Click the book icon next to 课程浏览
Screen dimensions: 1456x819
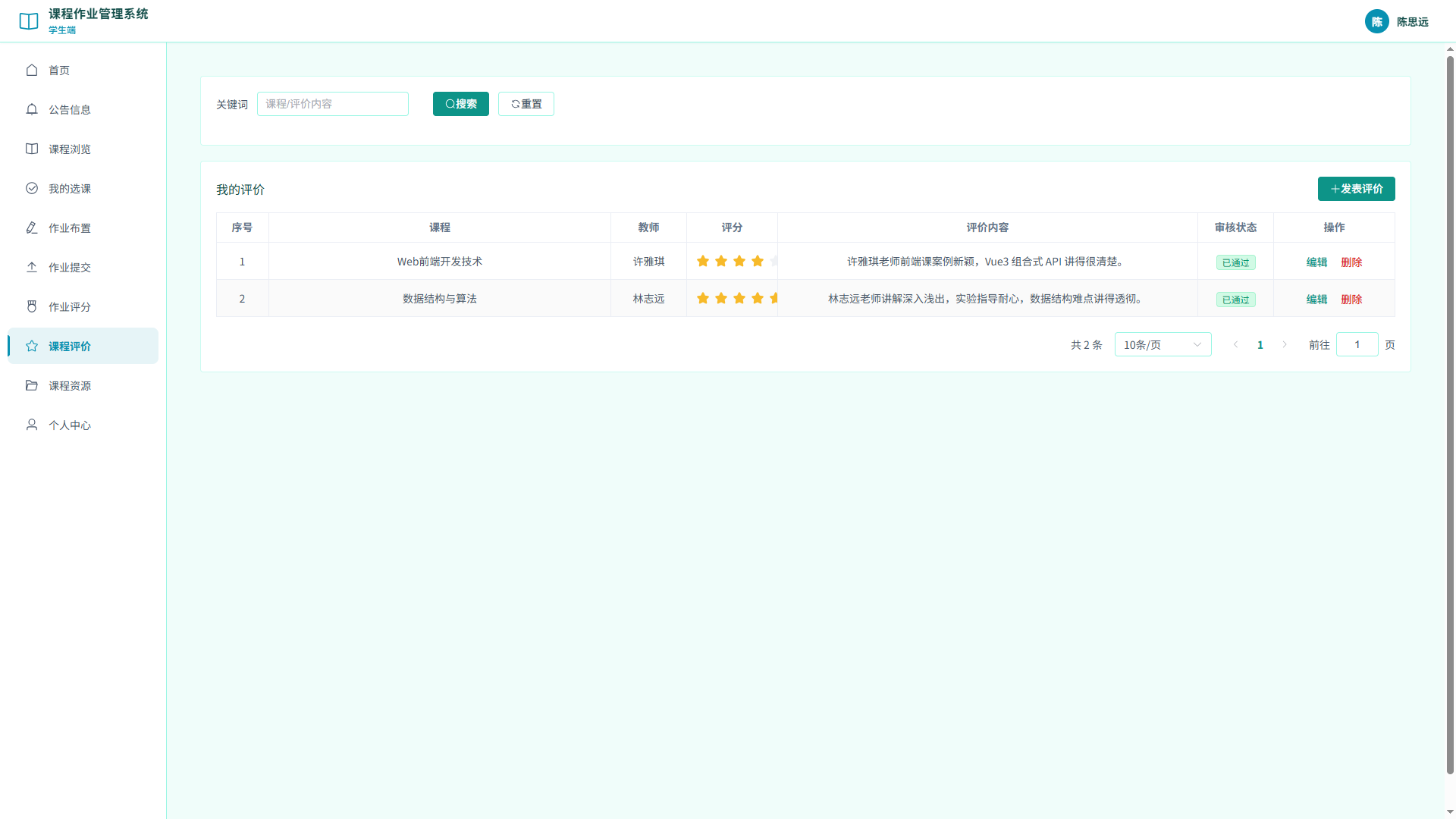[32, 149]
